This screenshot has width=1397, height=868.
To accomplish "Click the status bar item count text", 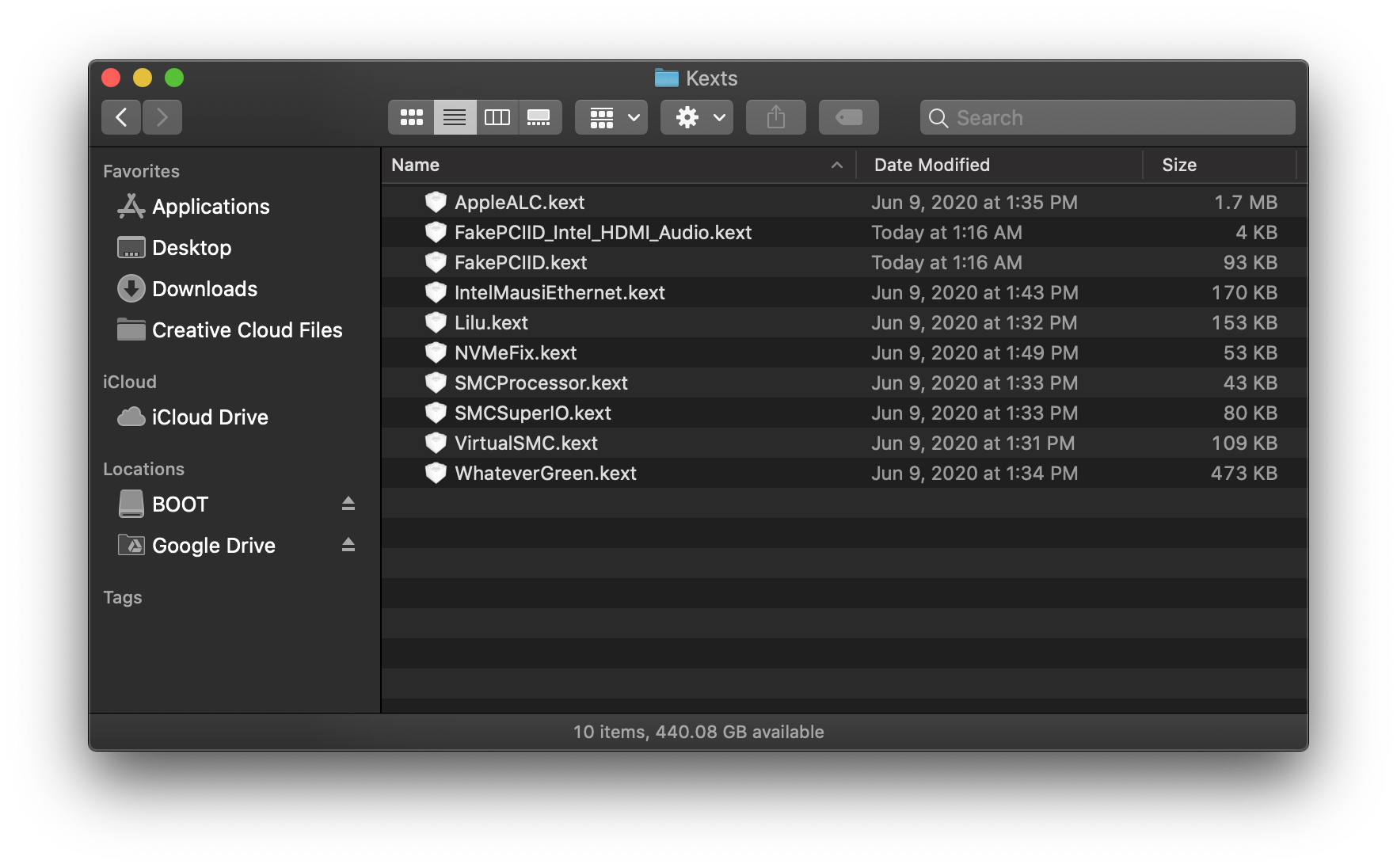I will [698, 732].
